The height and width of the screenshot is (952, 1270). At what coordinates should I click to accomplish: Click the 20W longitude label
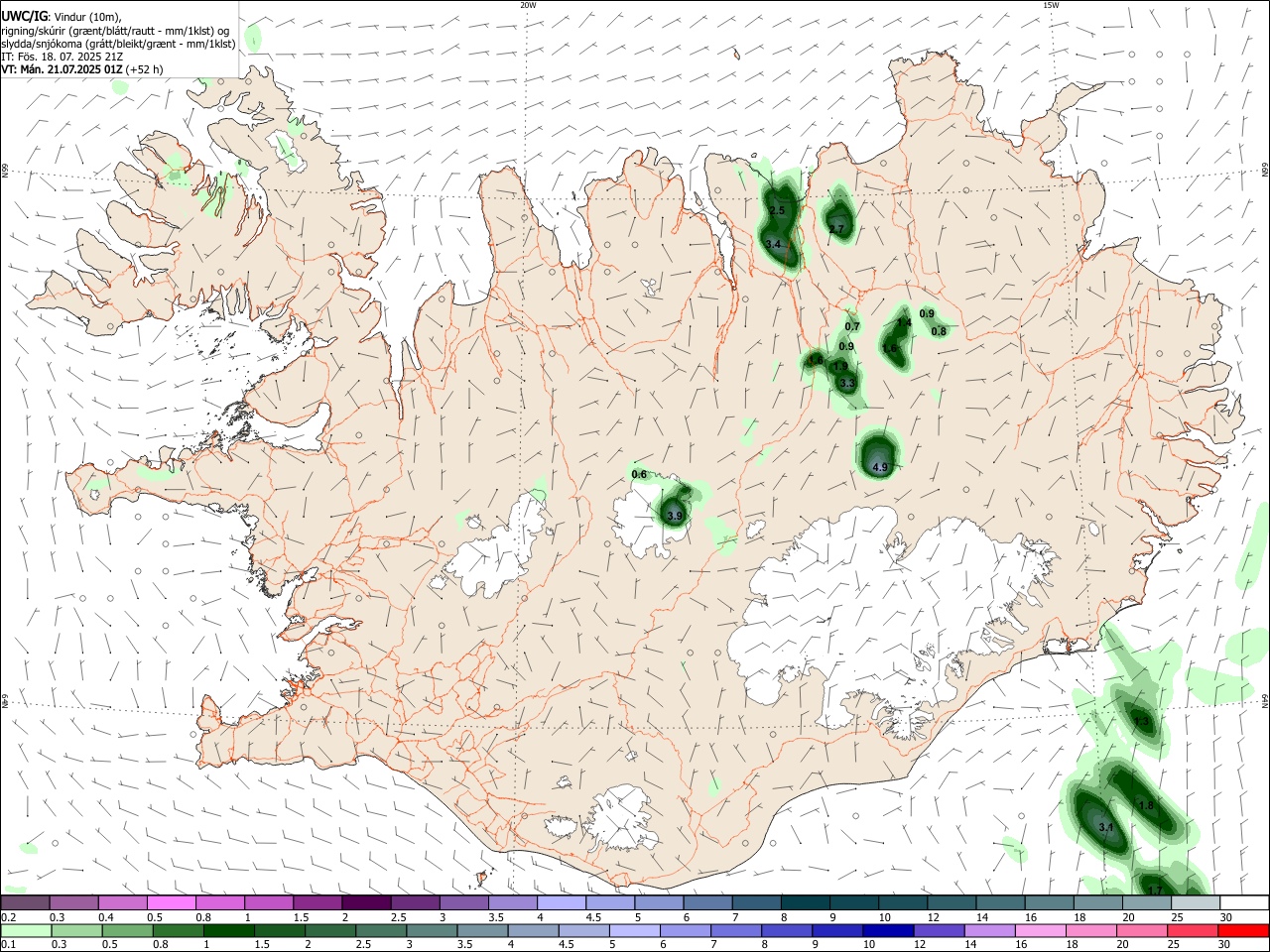coord(528,5)
